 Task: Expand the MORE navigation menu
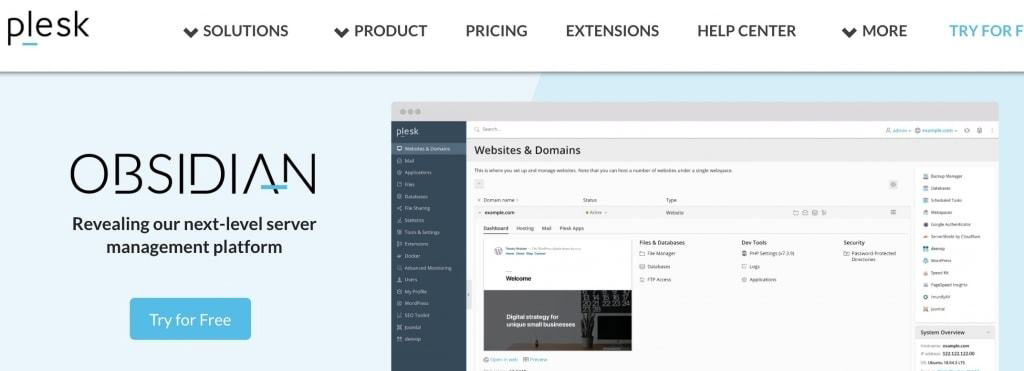click(874, 31)
